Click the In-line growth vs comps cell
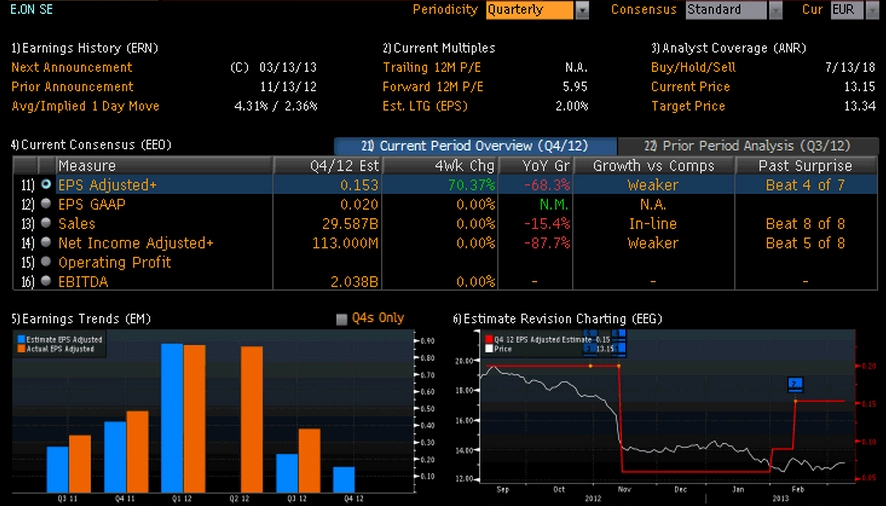 653,223
